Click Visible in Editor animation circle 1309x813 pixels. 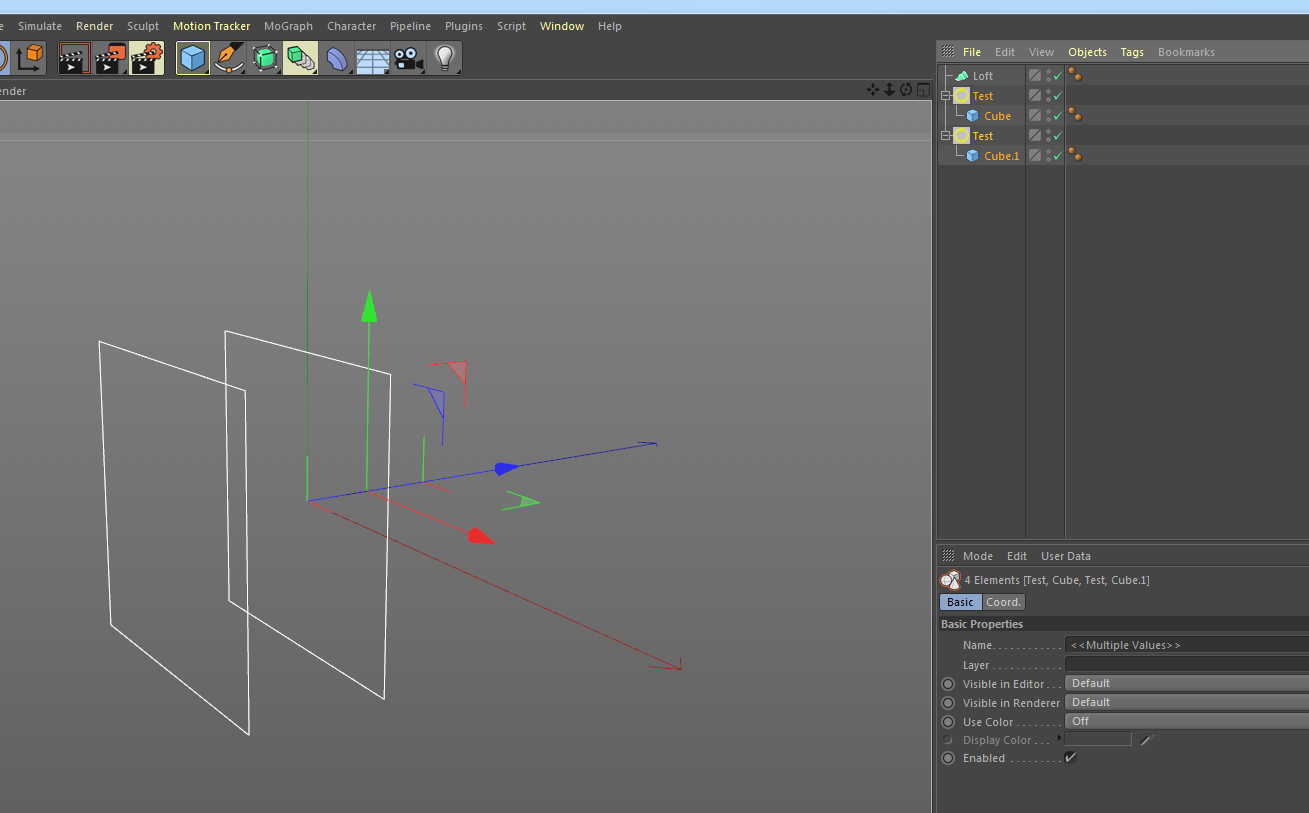[948, 684]
